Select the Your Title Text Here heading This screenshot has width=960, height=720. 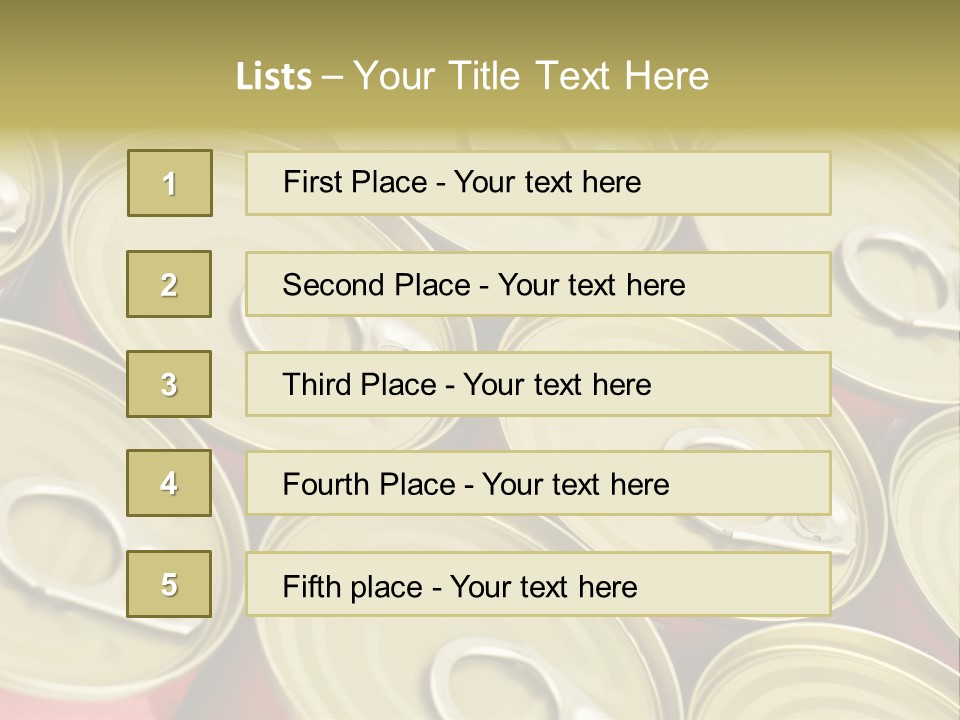531,76
